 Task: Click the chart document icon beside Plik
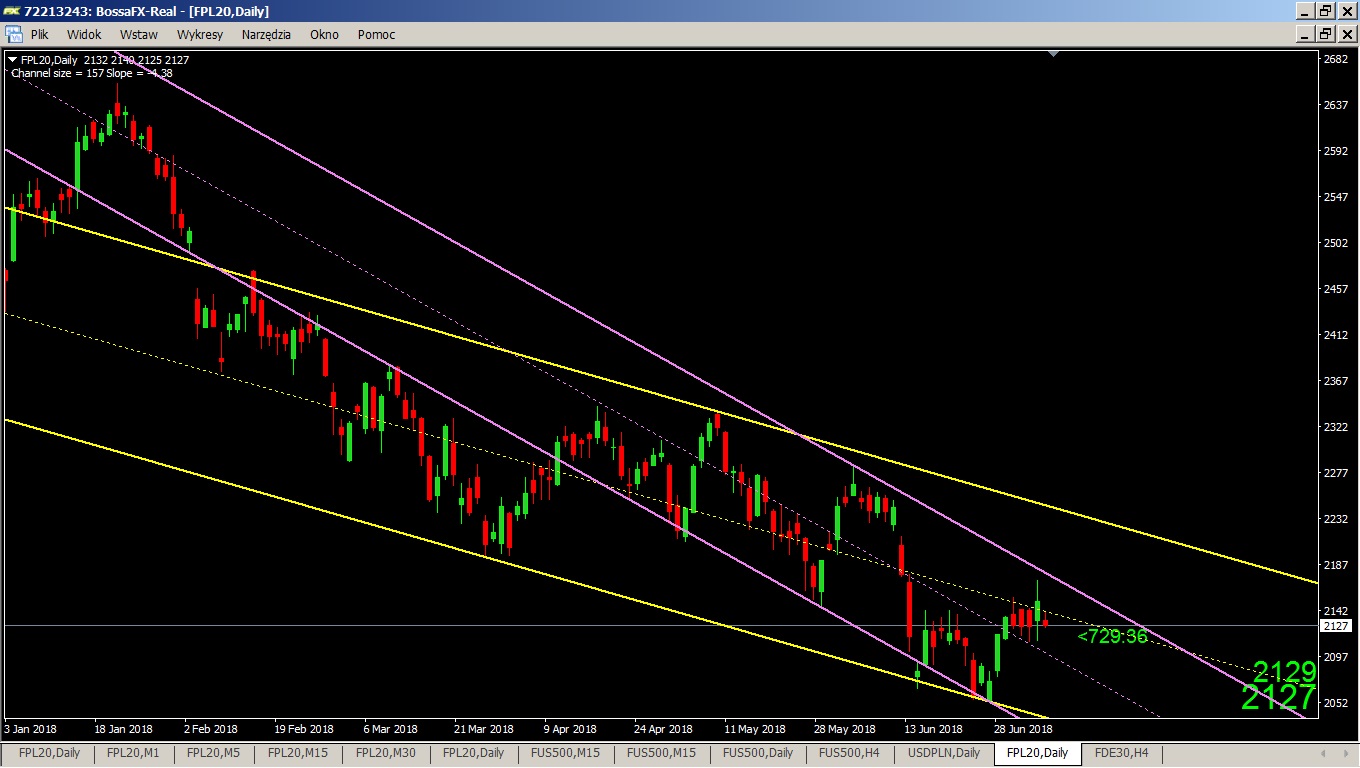pos(14,34)
